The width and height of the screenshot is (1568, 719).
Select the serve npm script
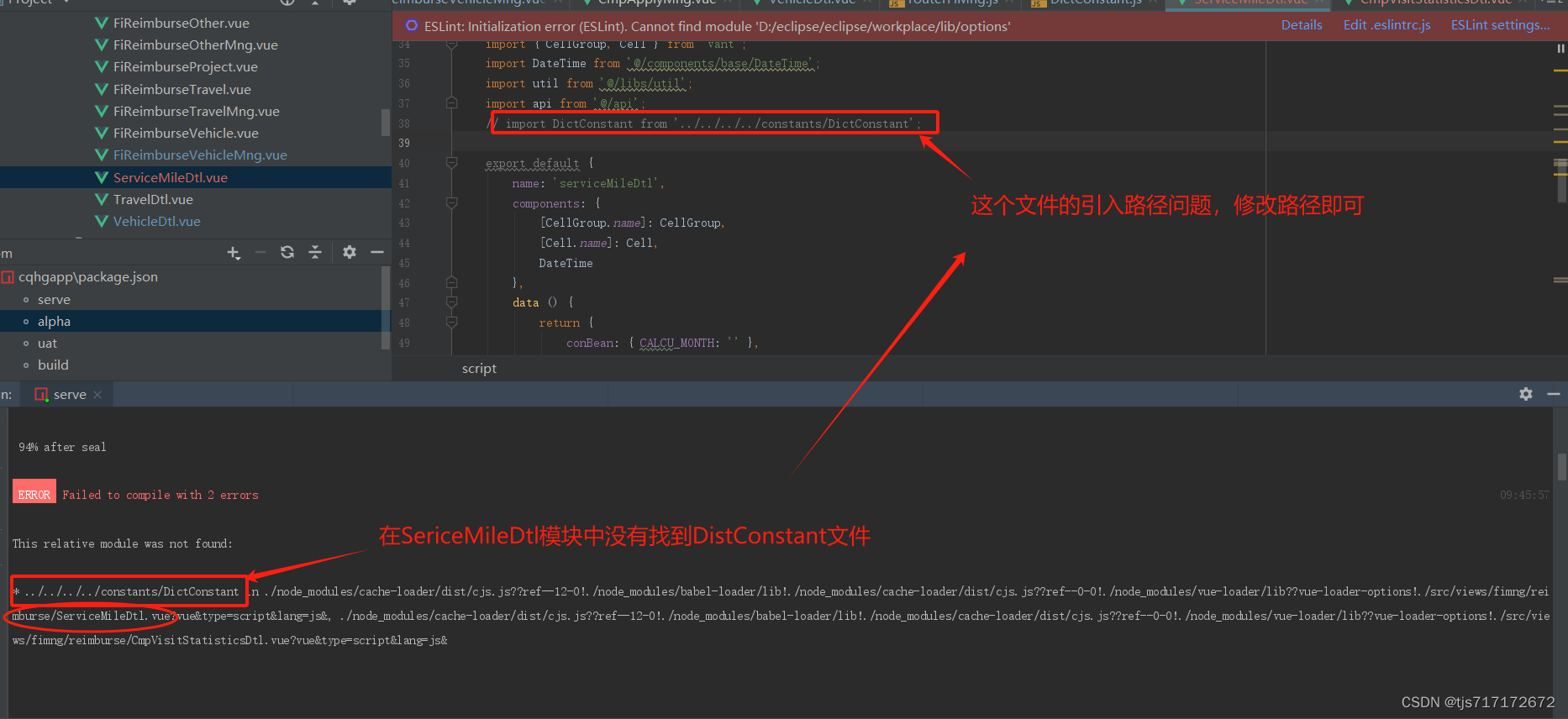coord(54,300)
